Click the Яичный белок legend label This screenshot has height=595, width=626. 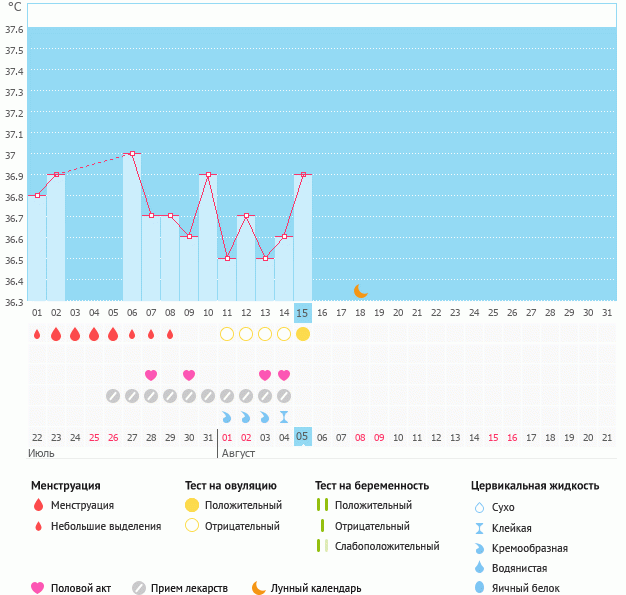[x=533, y=588]
